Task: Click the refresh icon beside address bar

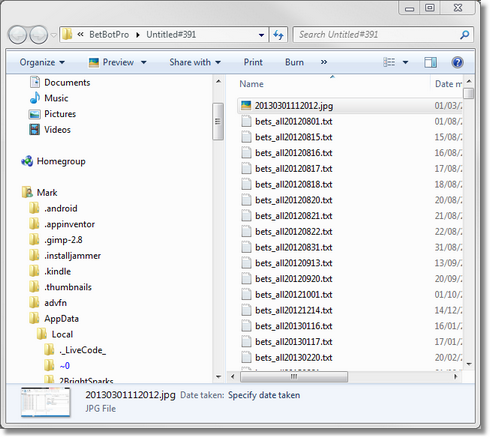Action: (278, 35)
